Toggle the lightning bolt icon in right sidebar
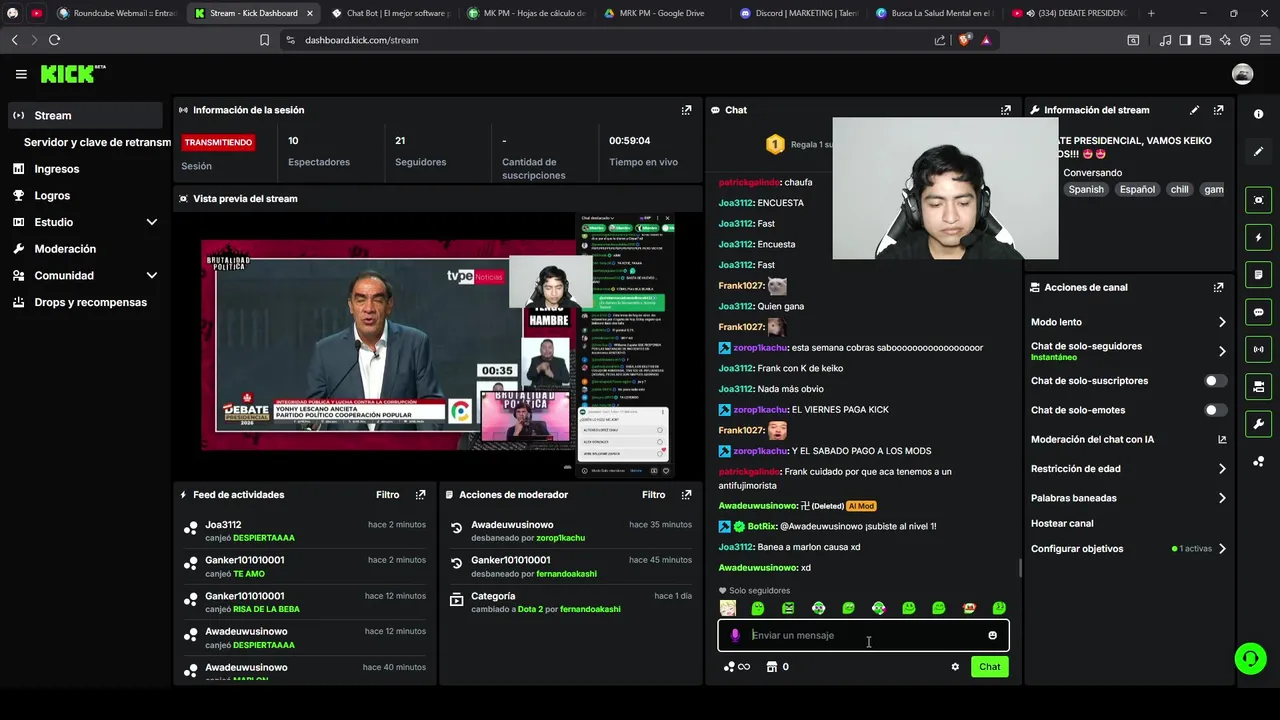 [x=1258, y=237]
